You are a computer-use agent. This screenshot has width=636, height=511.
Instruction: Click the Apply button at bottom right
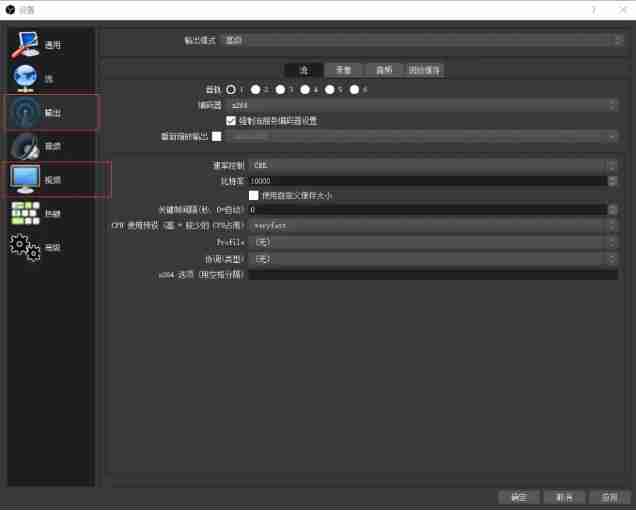(x=609, y=497)
